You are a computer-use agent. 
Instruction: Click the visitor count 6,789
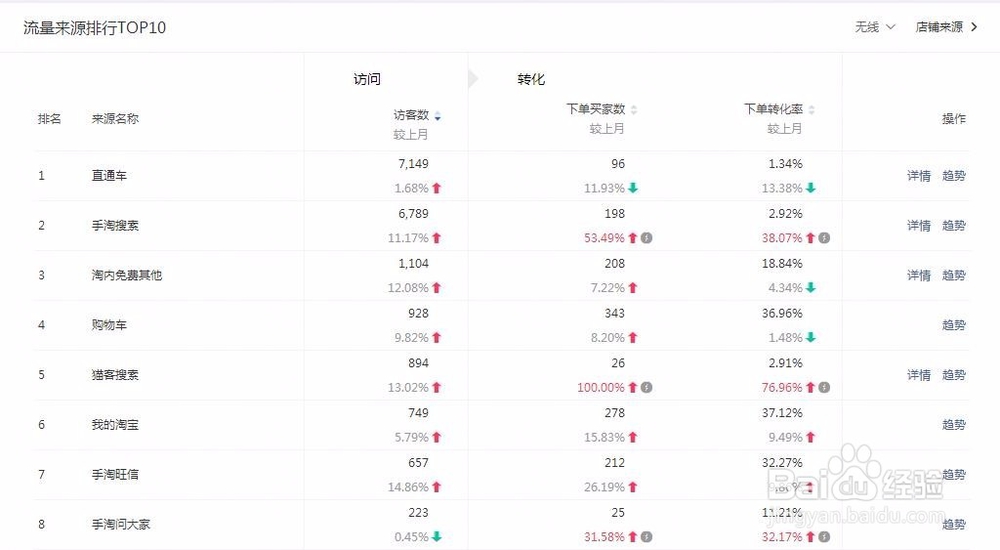(413, 214)
